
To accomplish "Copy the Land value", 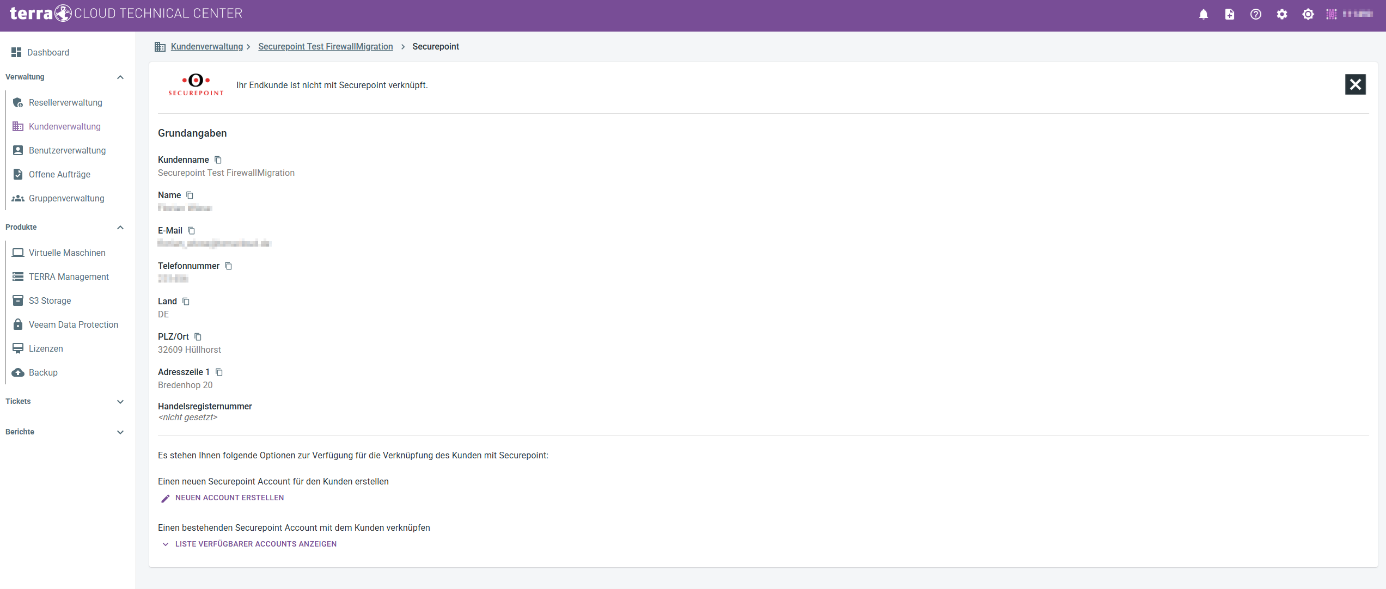I will [x=185, y=301].
